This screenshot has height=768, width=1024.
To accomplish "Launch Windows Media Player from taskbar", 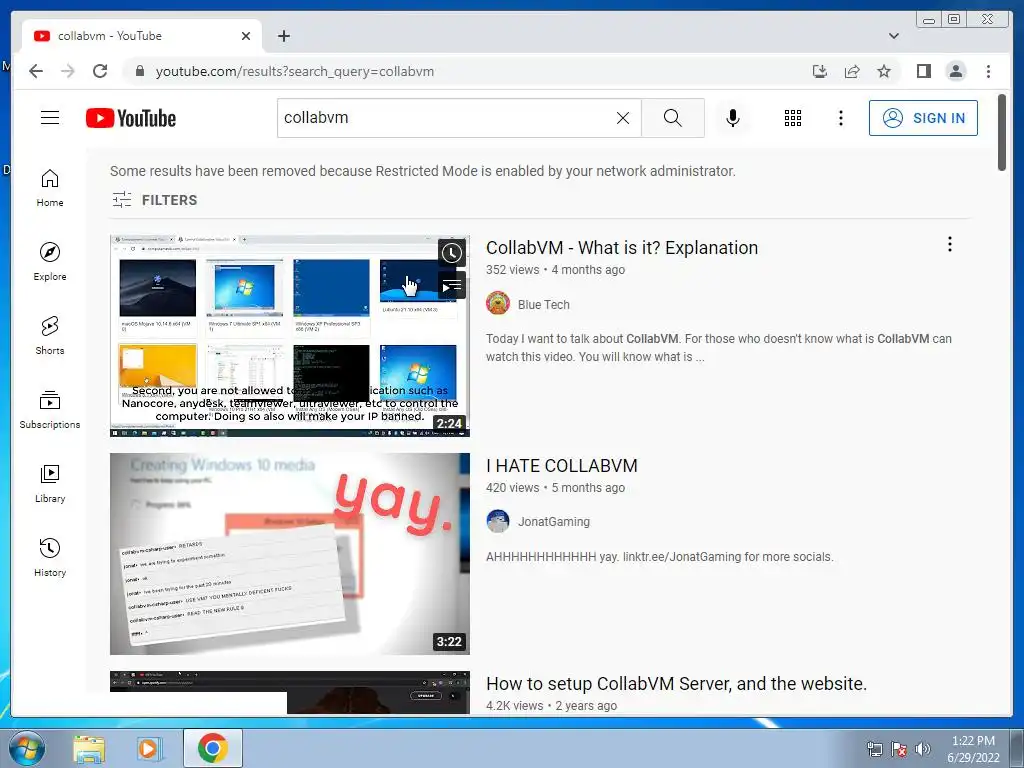I will [x=150, y=749].
